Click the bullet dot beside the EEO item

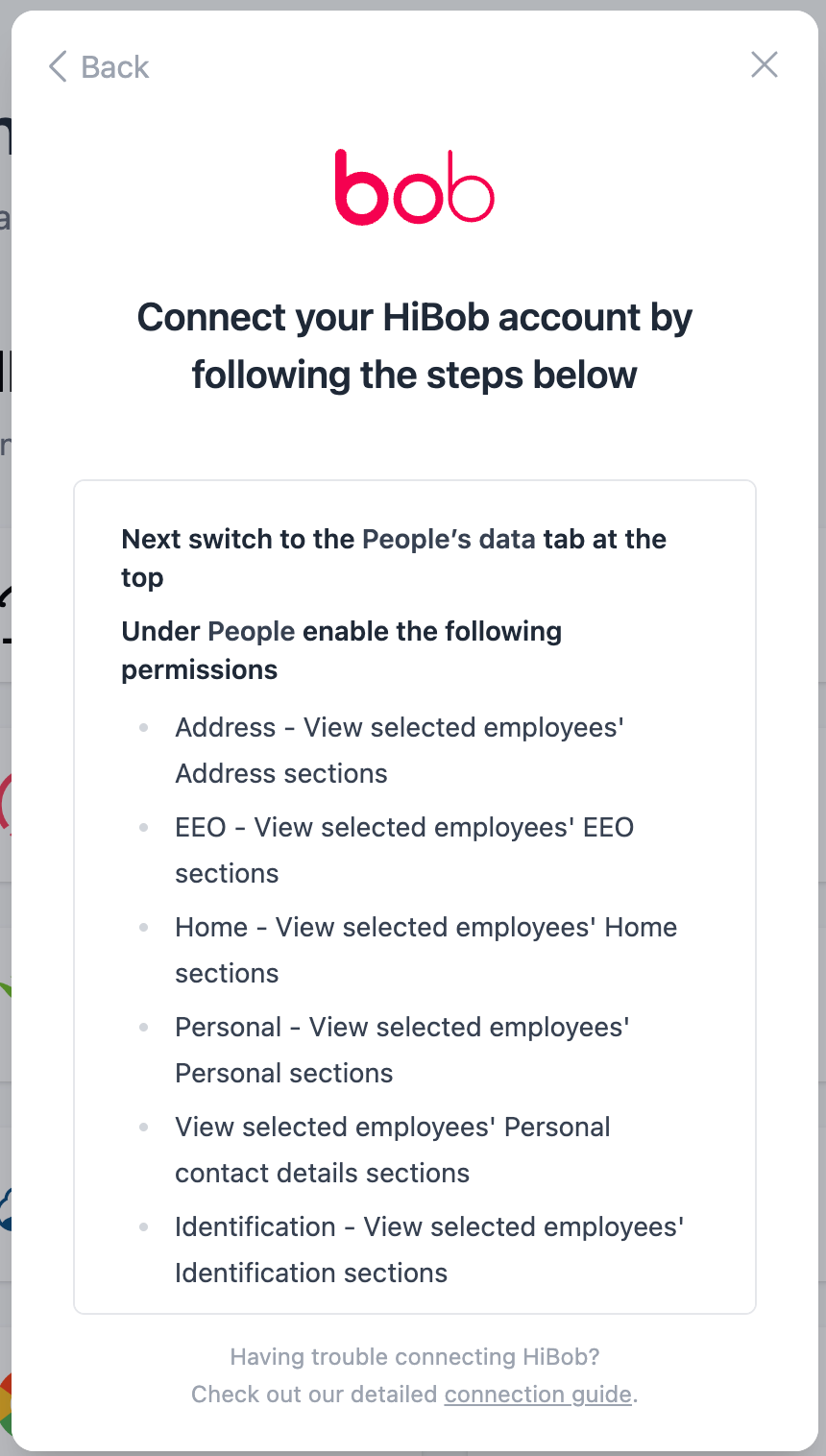tap(143, 828)
